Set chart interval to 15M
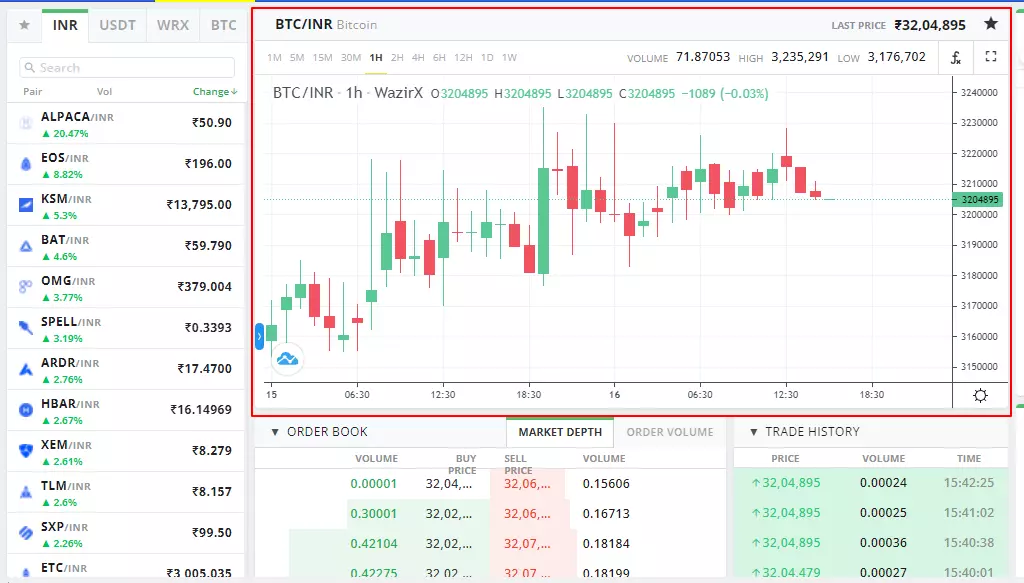The image size is (1024, 583). [x=322, y=57]
